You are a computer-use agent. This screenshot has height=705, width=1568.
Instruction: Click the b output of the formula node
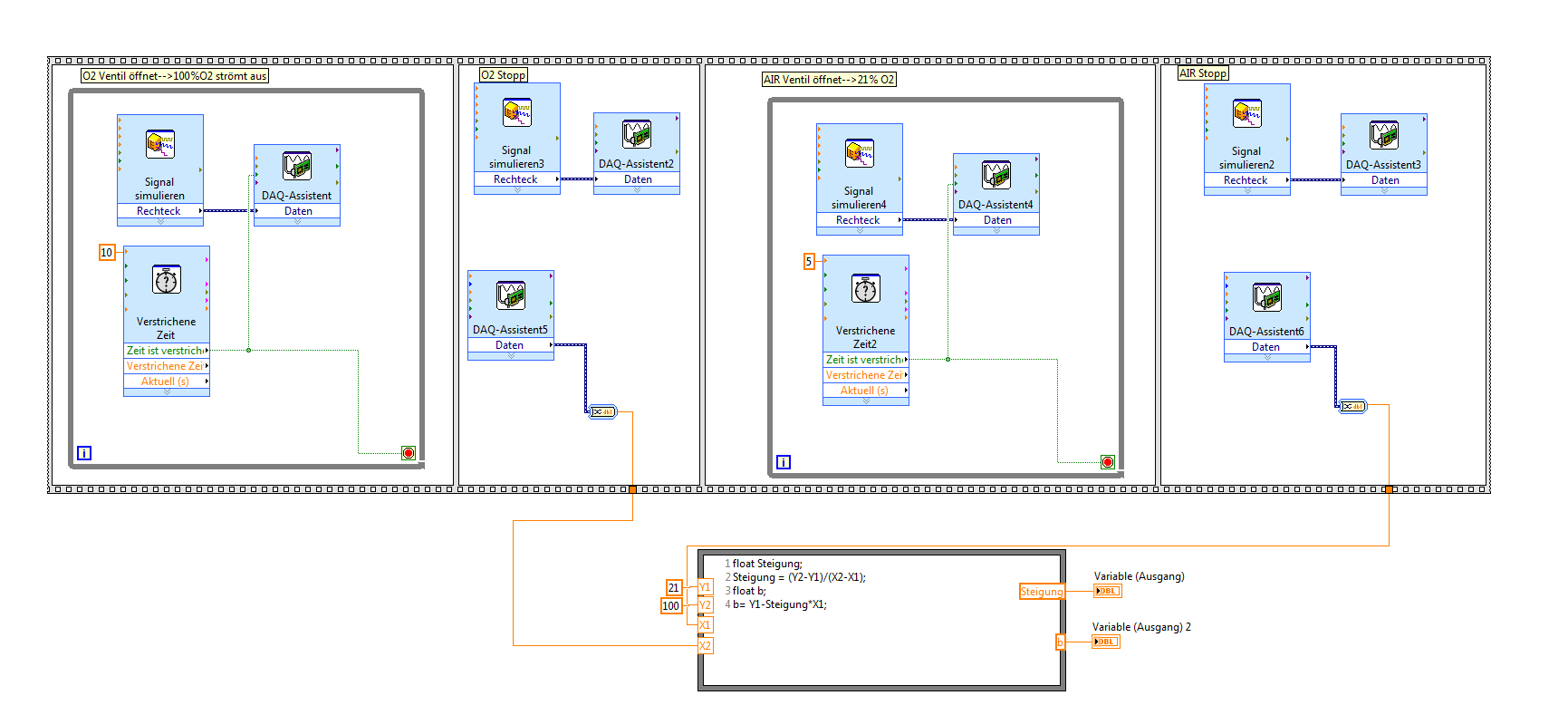click(1060, 642)
